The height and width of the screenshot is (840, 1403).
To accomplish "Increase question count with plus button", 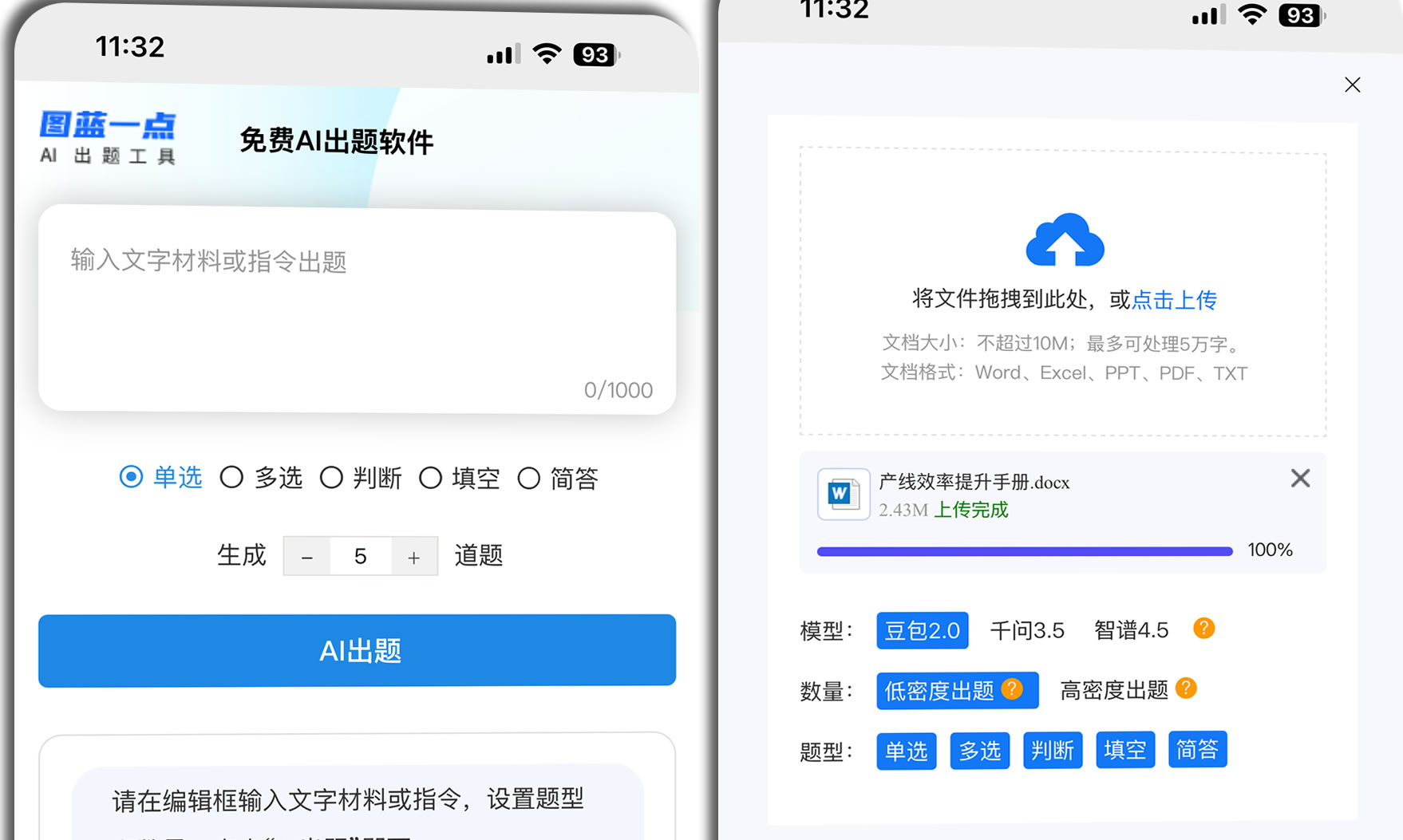I will coord(413,557).
